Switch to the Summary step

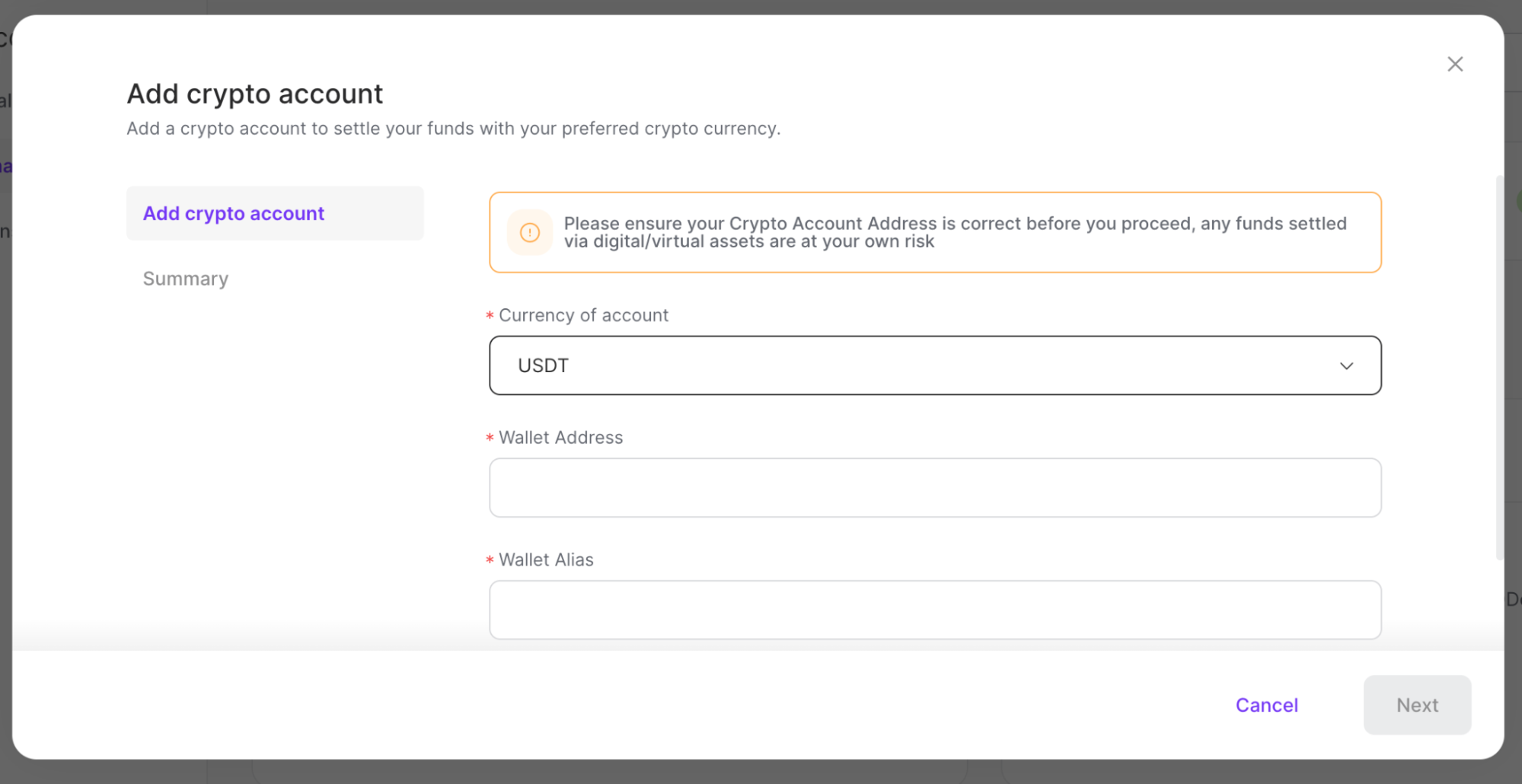[x=185, y=279]
